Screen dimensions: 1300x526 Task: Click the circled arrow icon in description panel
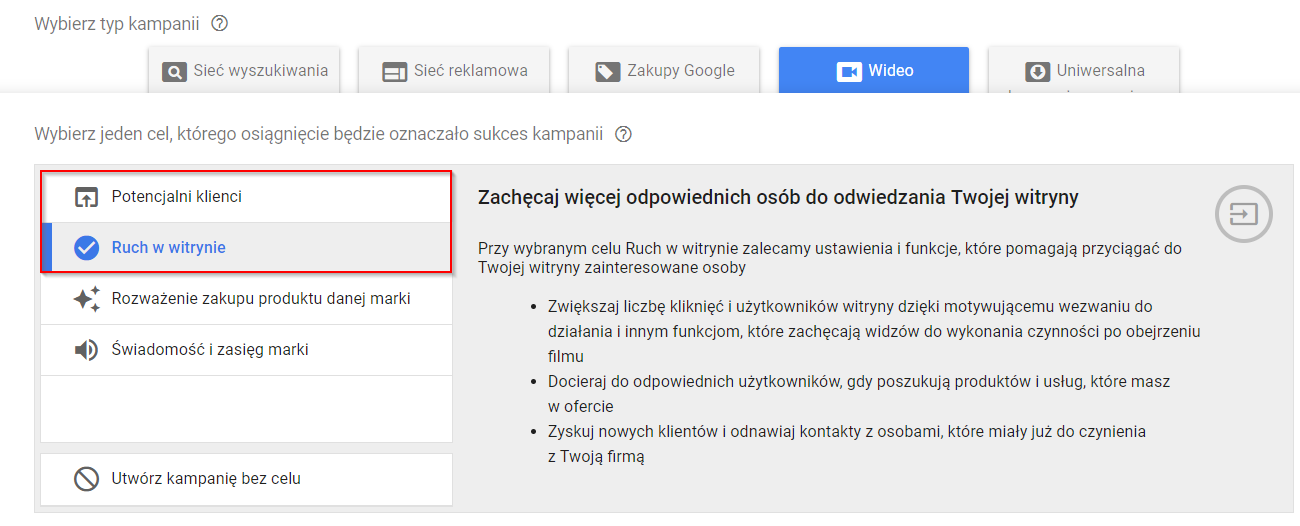click(x=1243, y=213)
